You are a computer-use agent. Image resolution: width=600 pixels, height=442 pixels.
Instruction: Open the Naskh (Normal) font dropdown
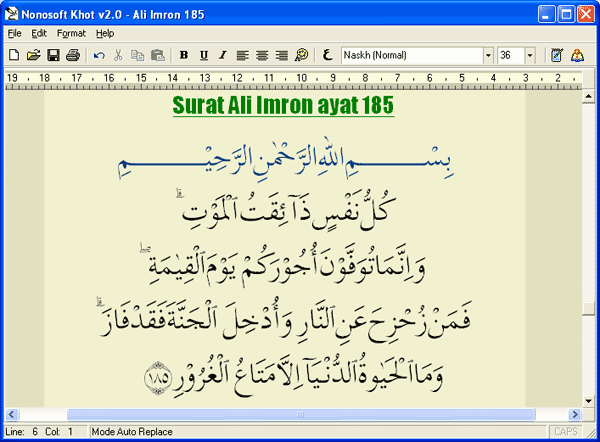click(488, 55)
